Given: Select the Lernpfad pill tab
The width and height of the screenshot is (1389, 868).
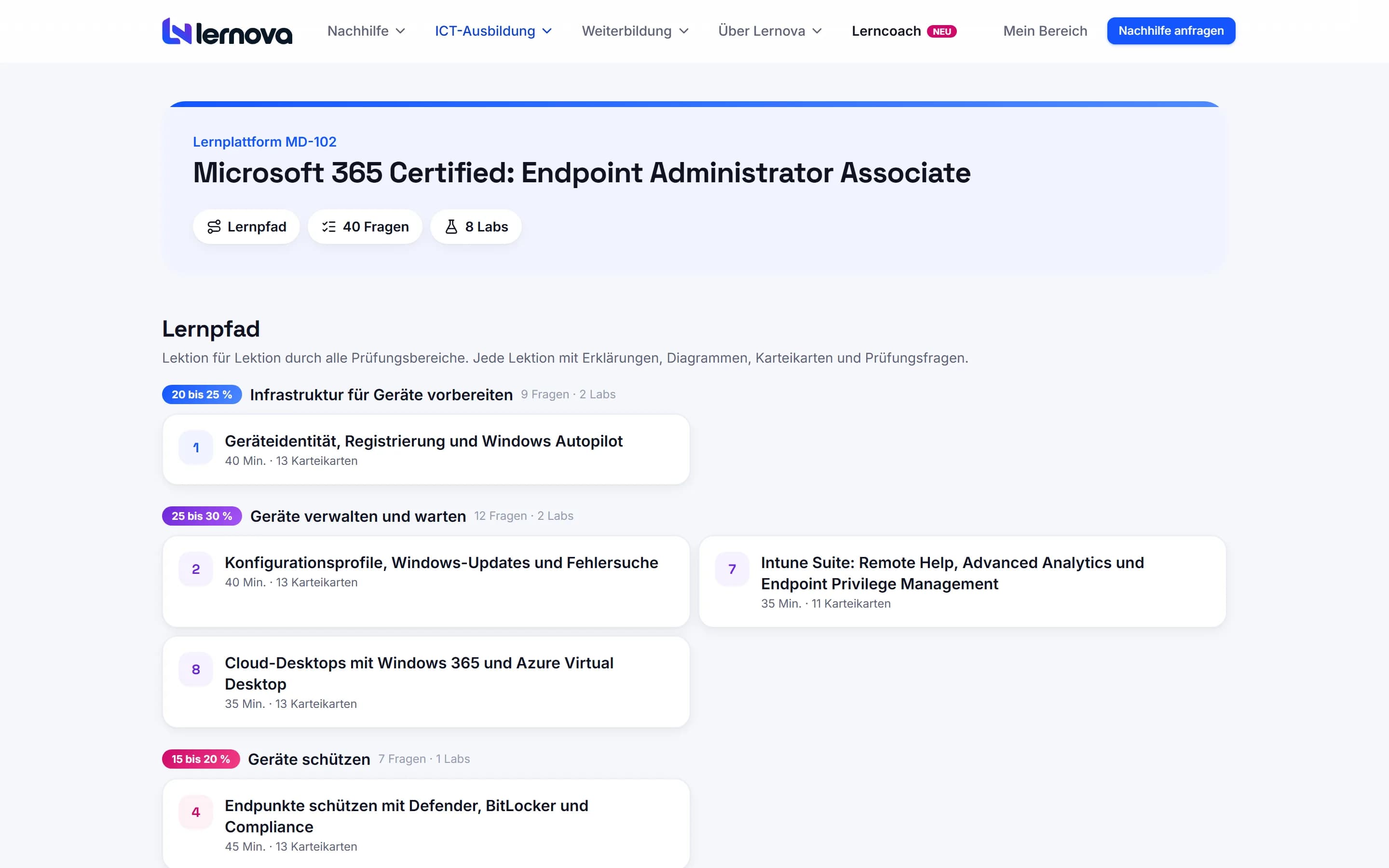Looking at the screenshot, I should [246, 227].
